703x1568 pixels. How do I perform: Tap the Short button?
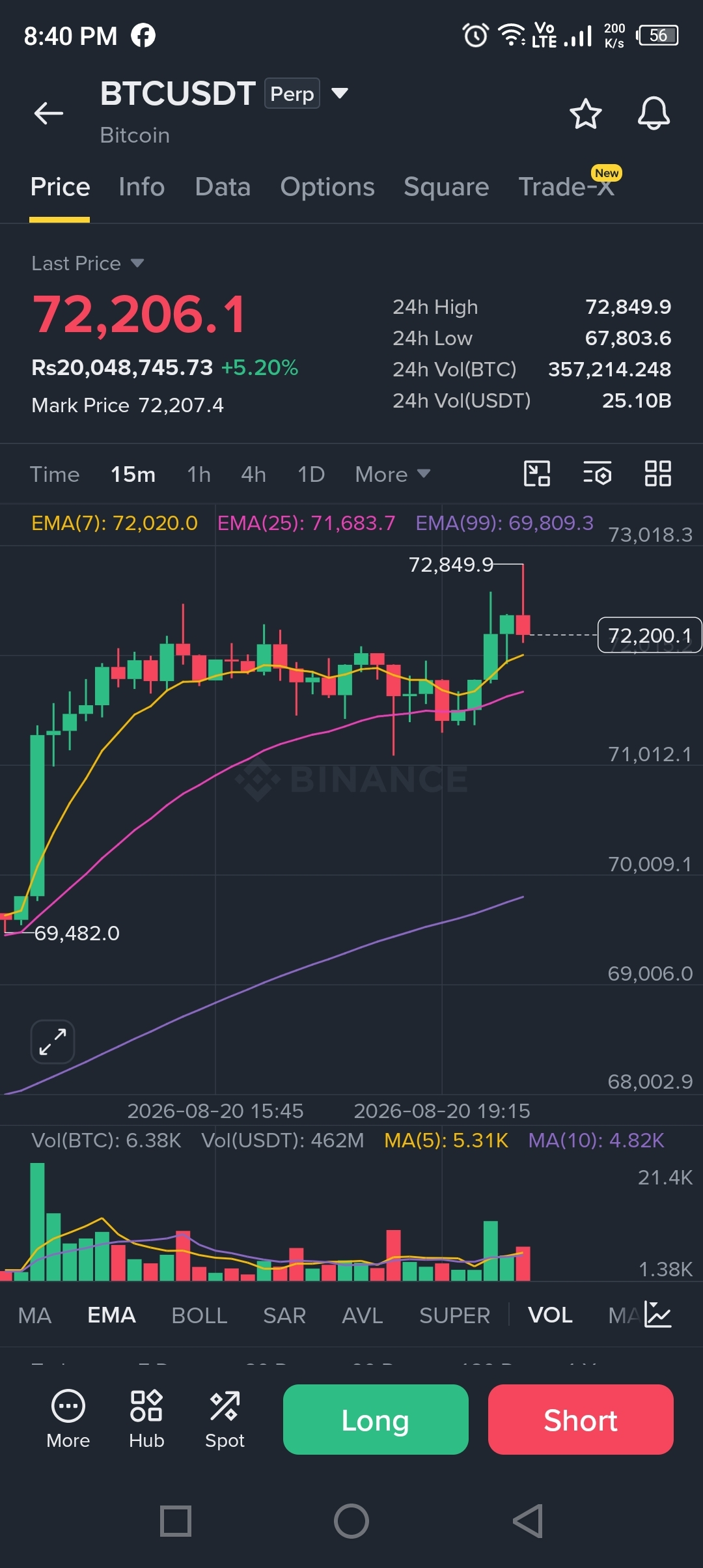581,1420
